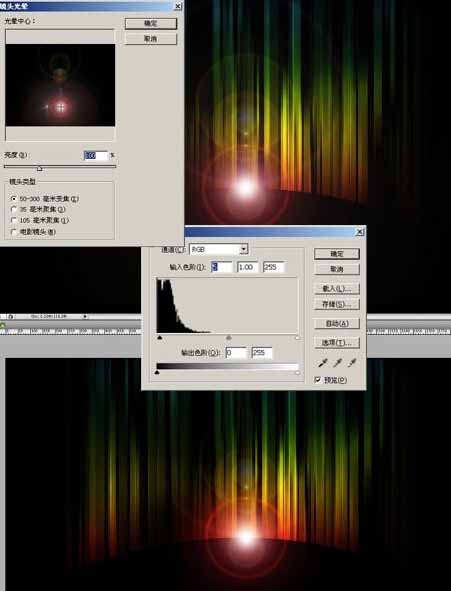Image resolution: width=451 pixels, height=591 pixels.
Task: Close the Lens Flare dialog with X icon
Action: [178, 6]
